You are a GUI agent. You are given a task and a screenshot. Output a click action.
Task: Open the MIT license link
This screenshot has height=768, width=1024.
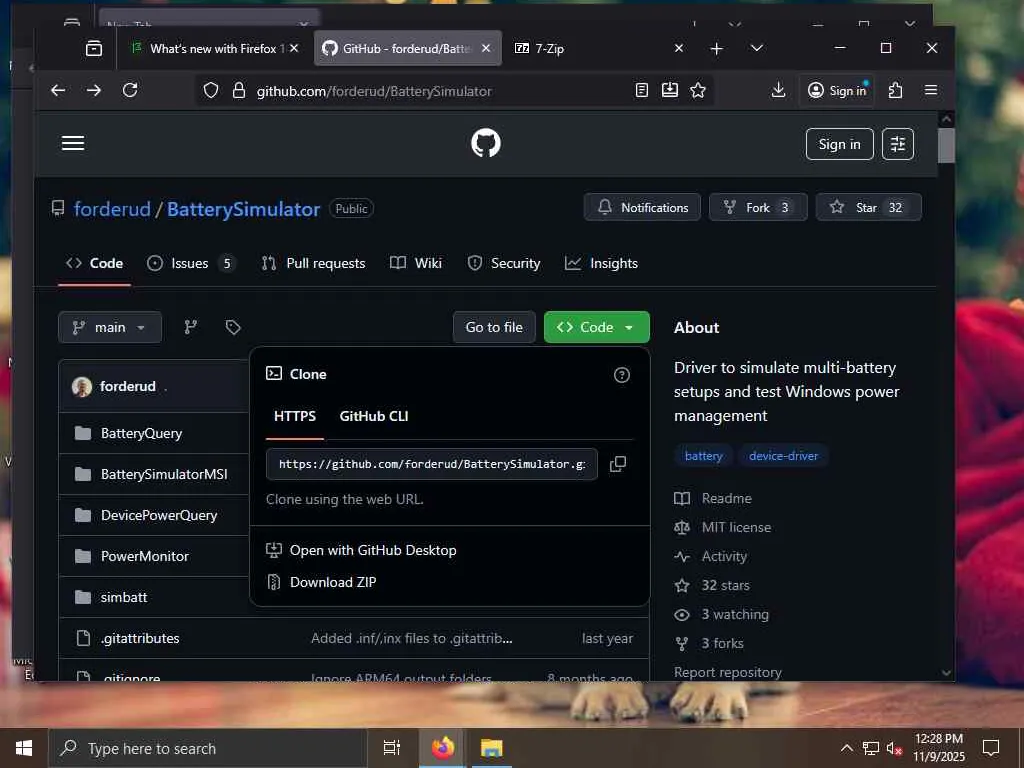(736, 527)
